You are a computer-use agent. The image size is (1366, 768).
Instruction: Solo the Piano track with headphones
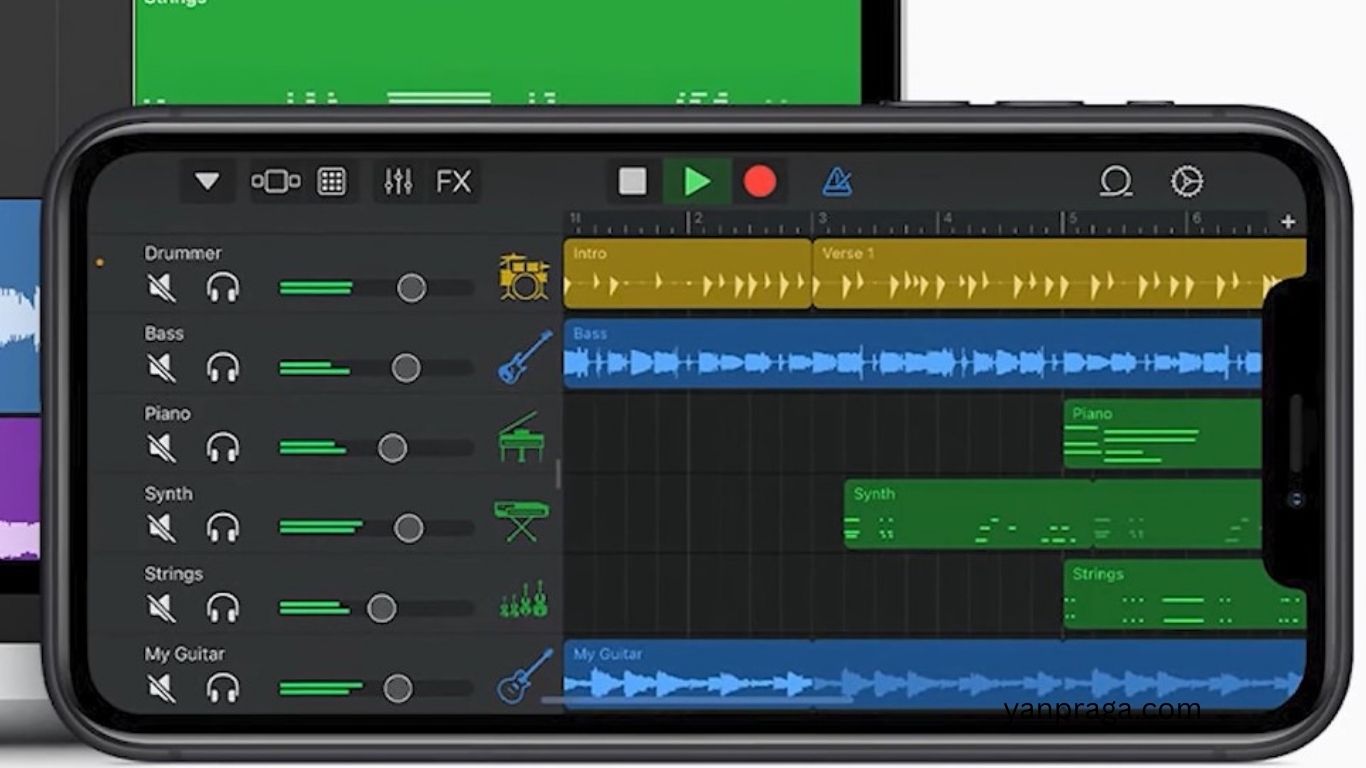223,448
